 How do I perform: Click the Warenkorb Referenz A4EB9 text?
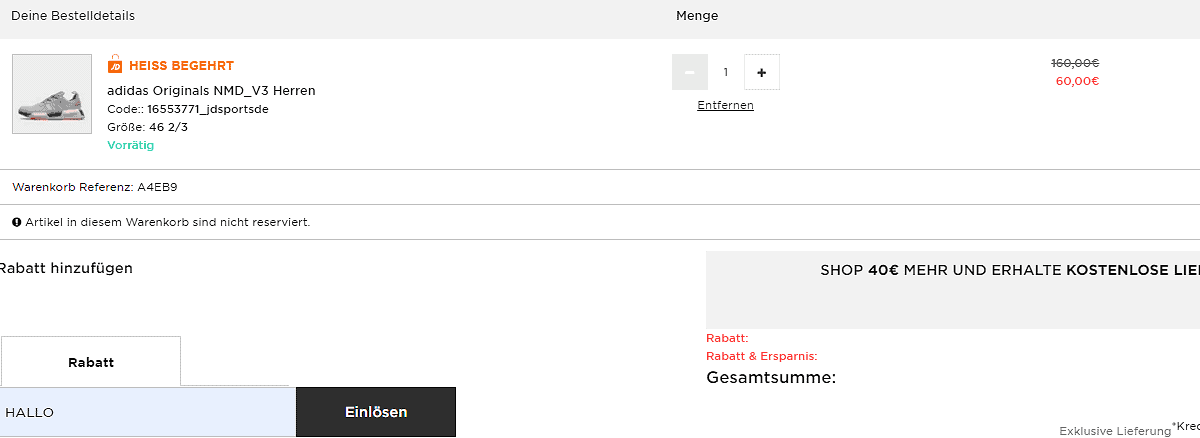pos(95,187)
